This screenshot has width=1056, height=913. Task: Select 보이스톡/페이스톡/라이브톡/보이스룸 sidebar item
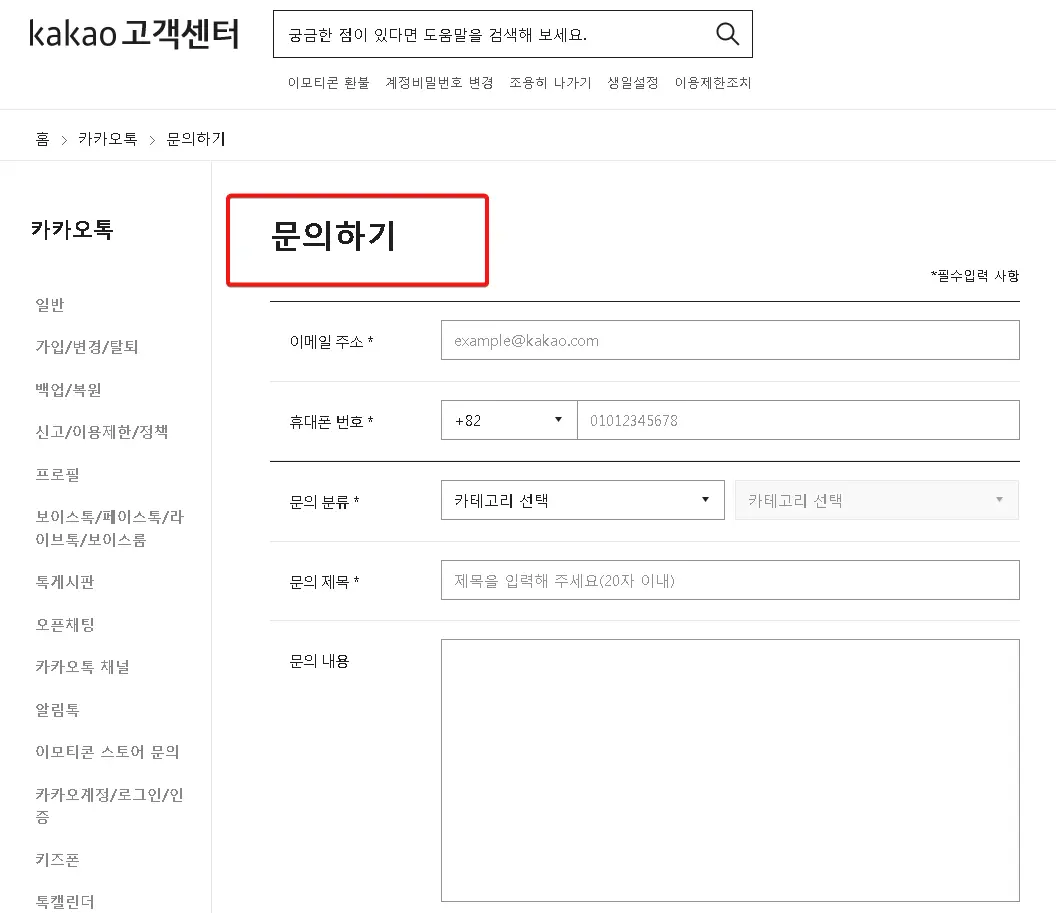pyautogui.click(x=110, y=528)
